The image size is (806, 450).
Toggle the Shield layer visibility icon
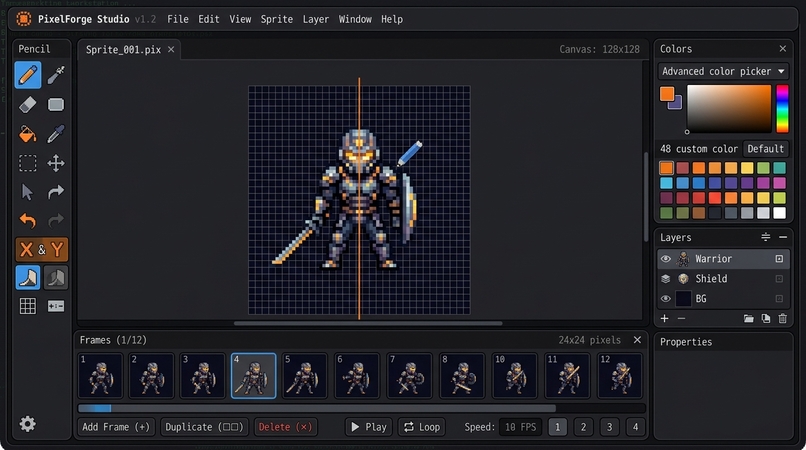coord(666,279)
